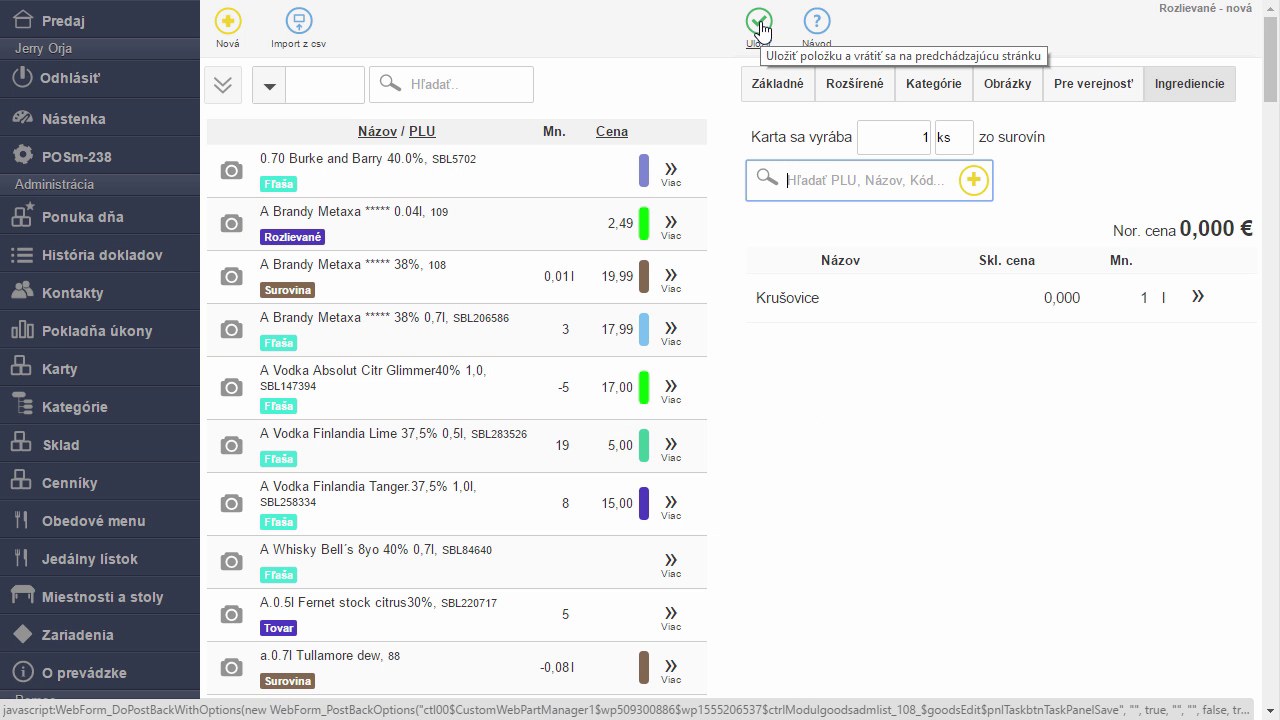The image size is (1280, 720).
Task: Expand Viac for Brandy Metaxa 0.04l
Action: coord(671,226)
